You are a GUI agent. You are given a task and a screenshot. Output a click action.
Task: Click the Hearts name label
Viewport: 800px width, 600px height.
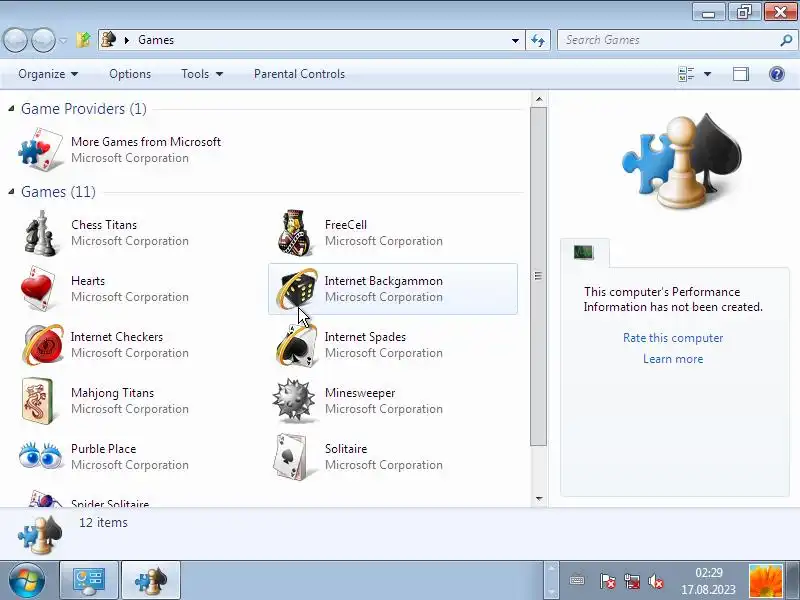[88, 281]
